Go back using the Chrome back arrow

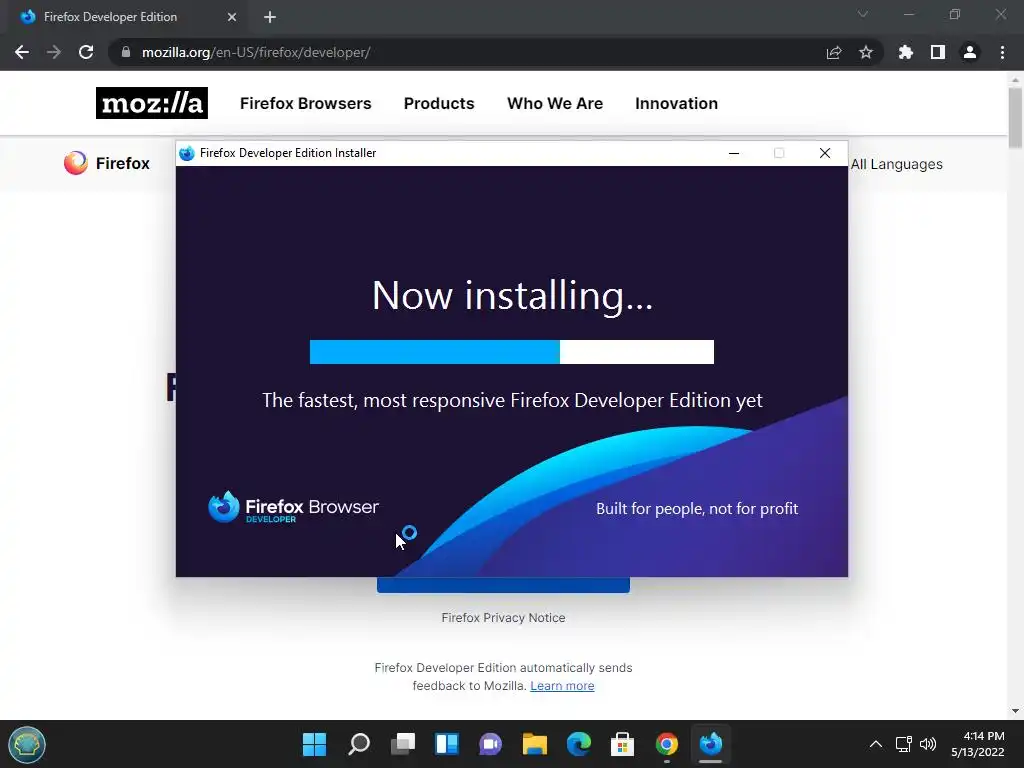point(22,52)
